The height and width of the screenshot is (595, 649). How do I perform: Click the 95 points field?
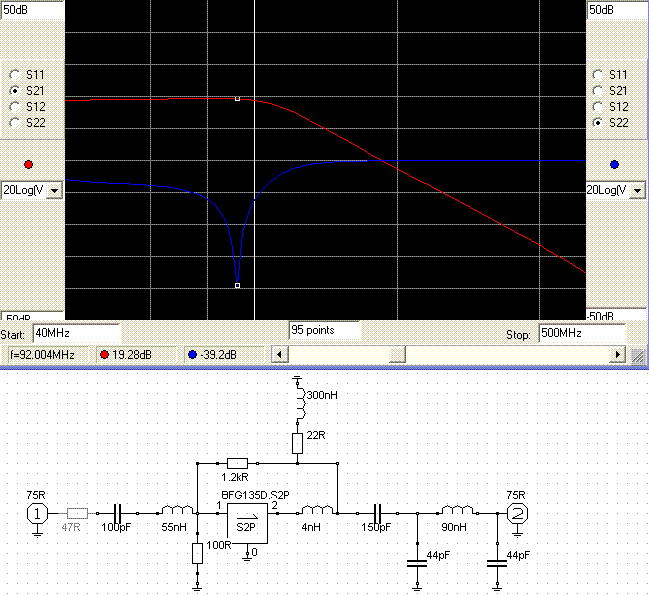click(x=324, y=330)
